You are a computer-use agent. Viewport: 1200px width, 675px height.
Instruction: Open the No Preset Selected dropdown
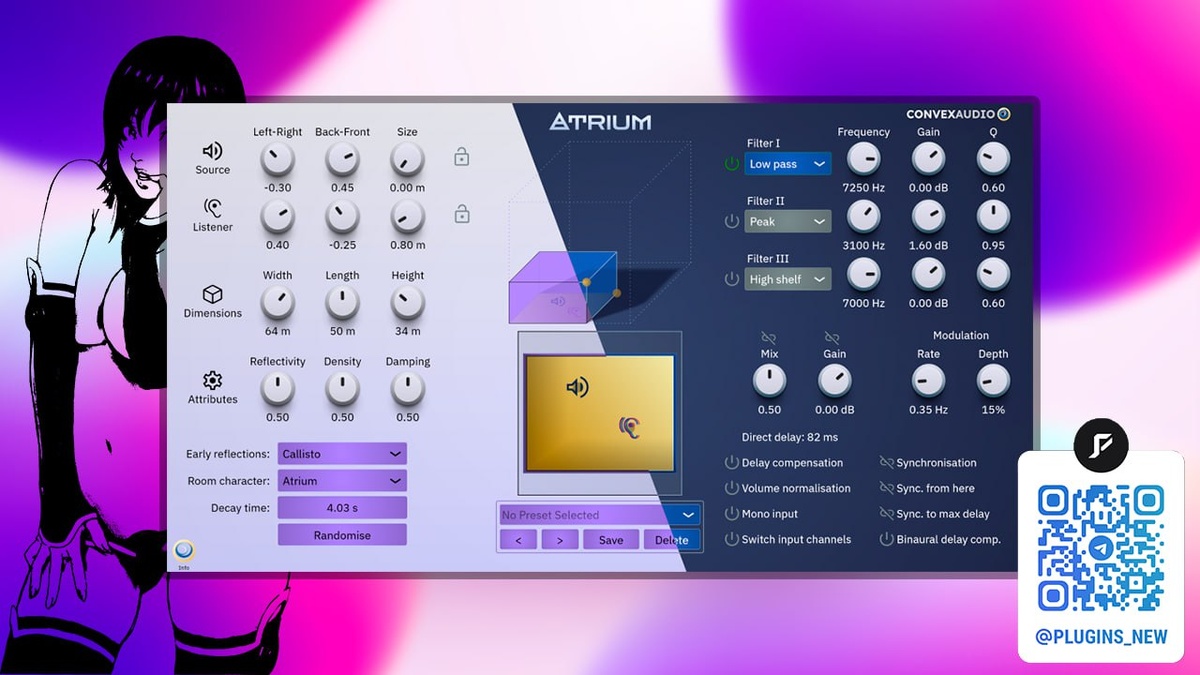(x=600, y=515)
